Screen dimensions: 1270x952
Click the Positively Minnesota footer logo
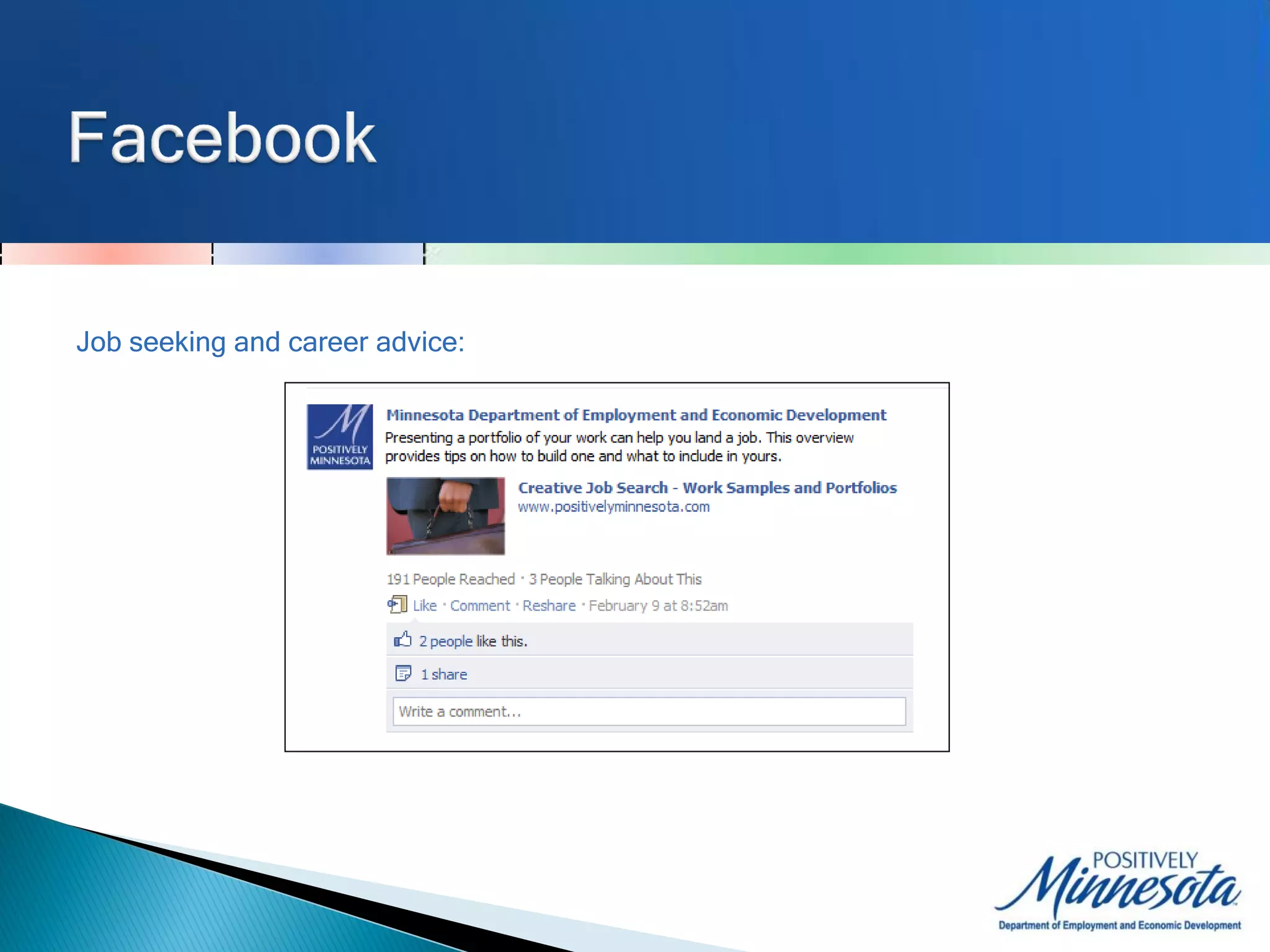(x=1119, y=890)
